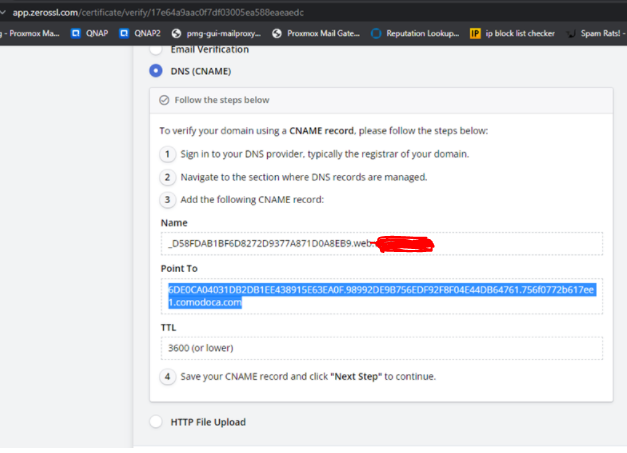Screen dimensions: 627x453
Task: Click the checkmark icon beside Follow the steps below
Action: (165, 100)
